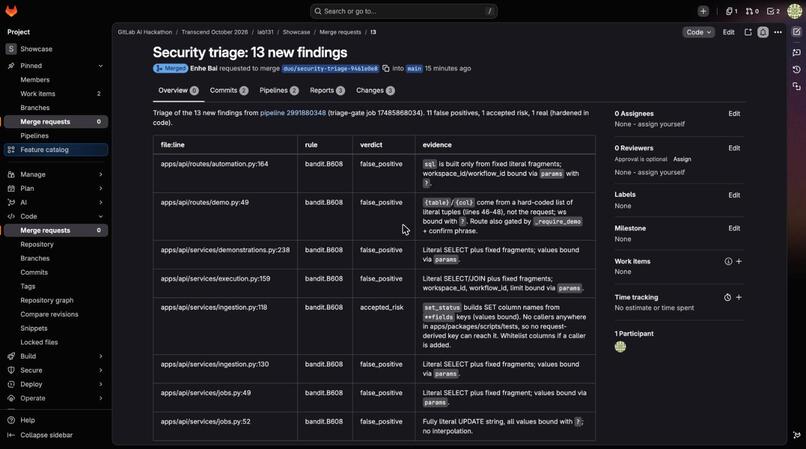Click the AI section icon
Screen dimensions: 806x449
pyautogui.click(x=11, y=202)
